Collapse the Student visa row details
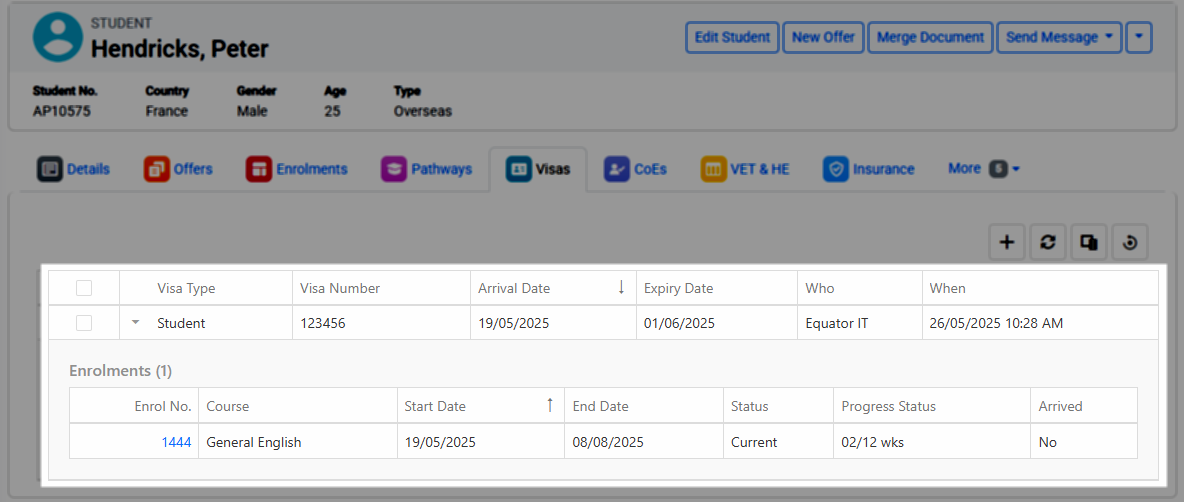1184x502 pixels. (135, 323)
